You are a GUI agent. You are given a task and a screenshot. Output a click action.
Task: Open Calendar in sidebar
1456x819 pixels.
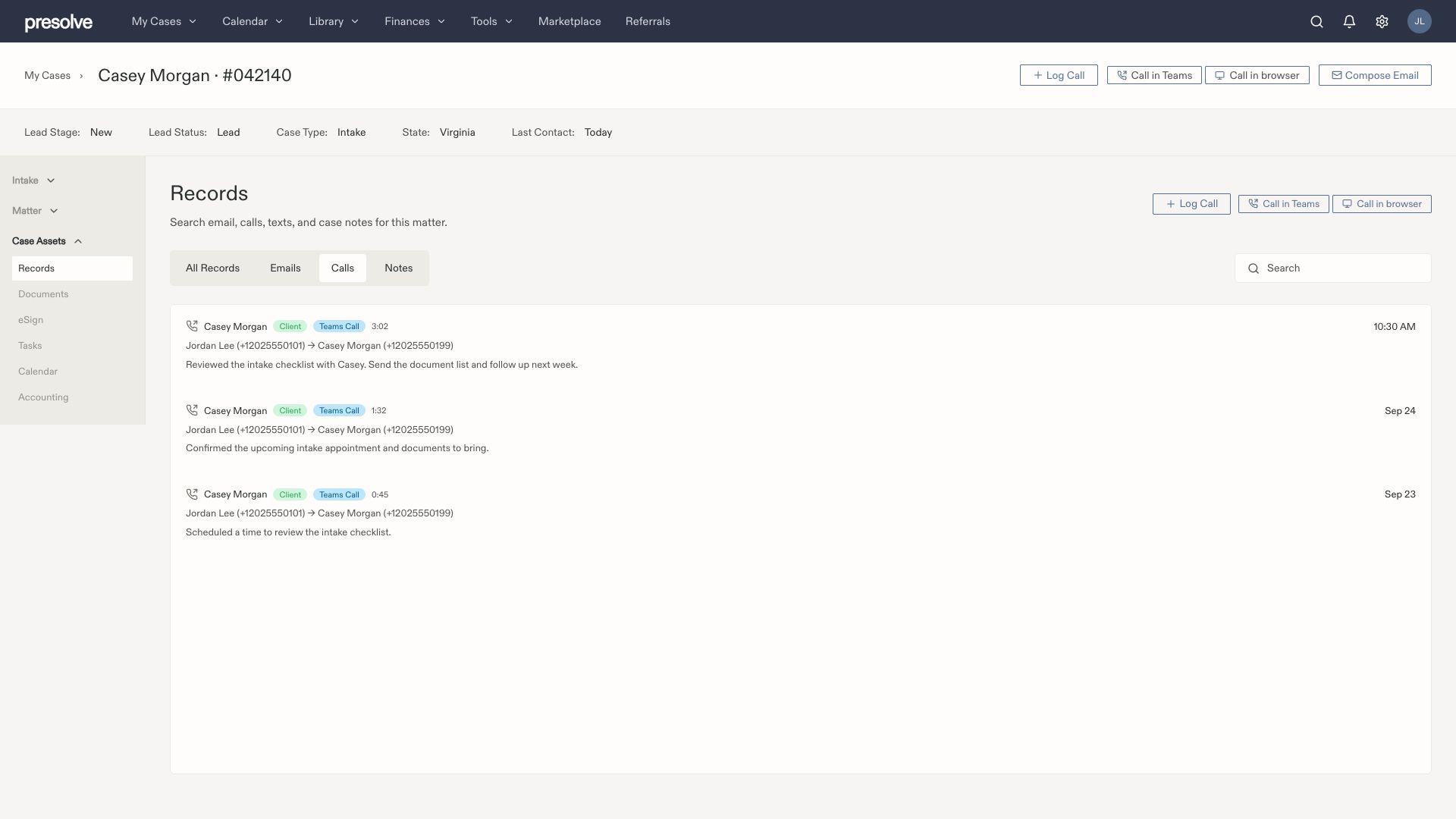point(38,372)
